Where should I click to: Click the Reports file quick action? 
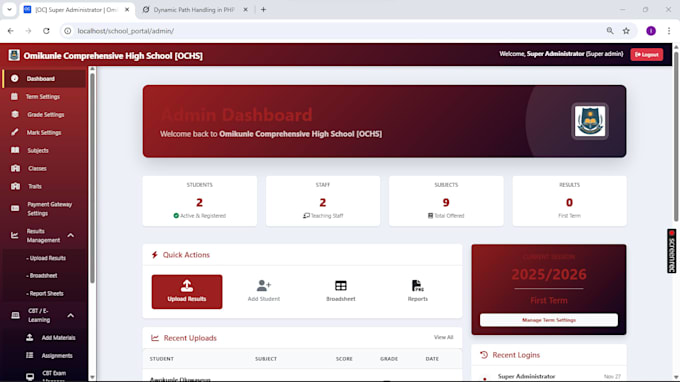418,291
